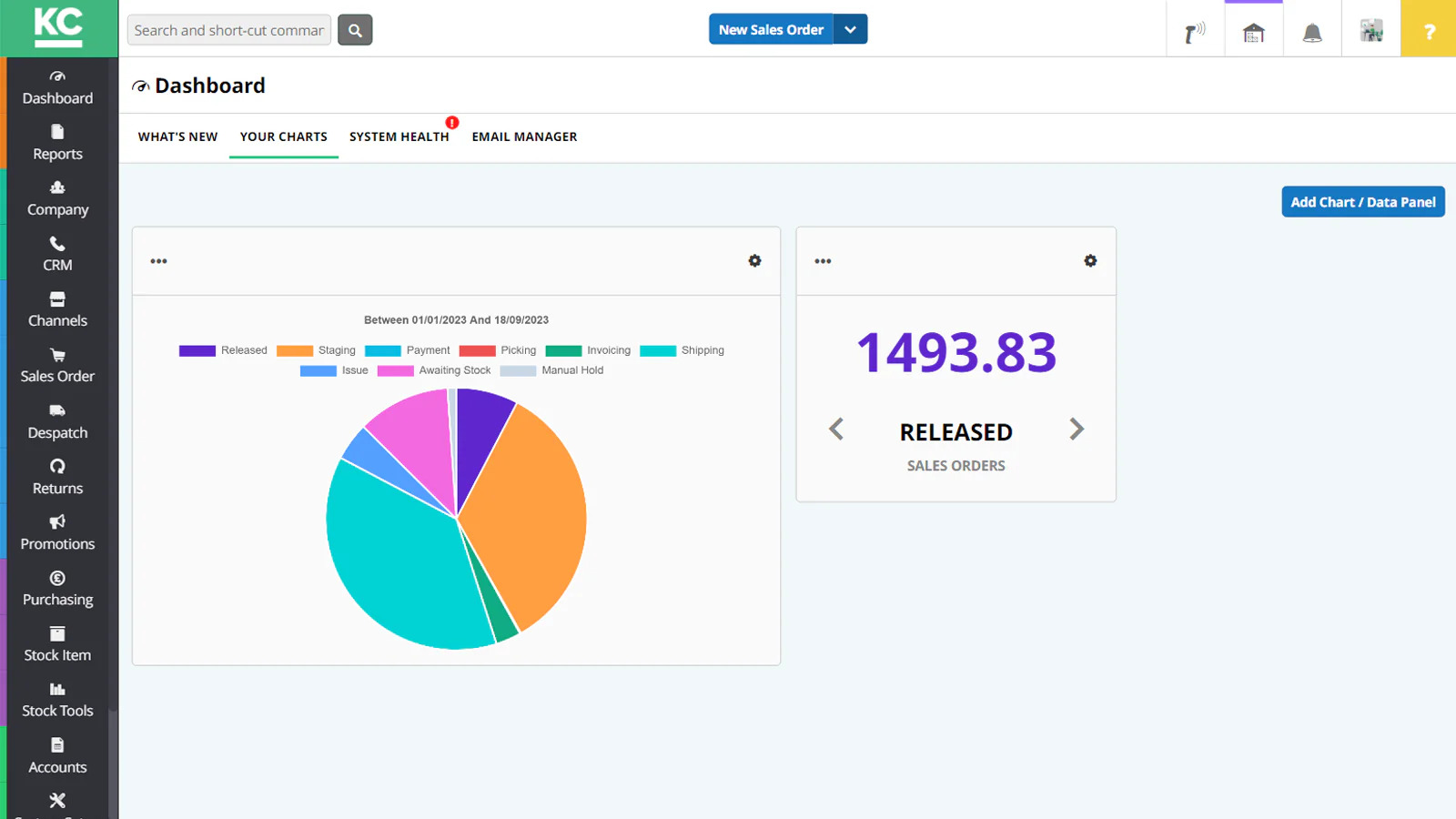The height and width of the screenshot is (819, 1456).
Task: Expand the New Sales Order dropdown arrow
Action: tap(850, 29)
